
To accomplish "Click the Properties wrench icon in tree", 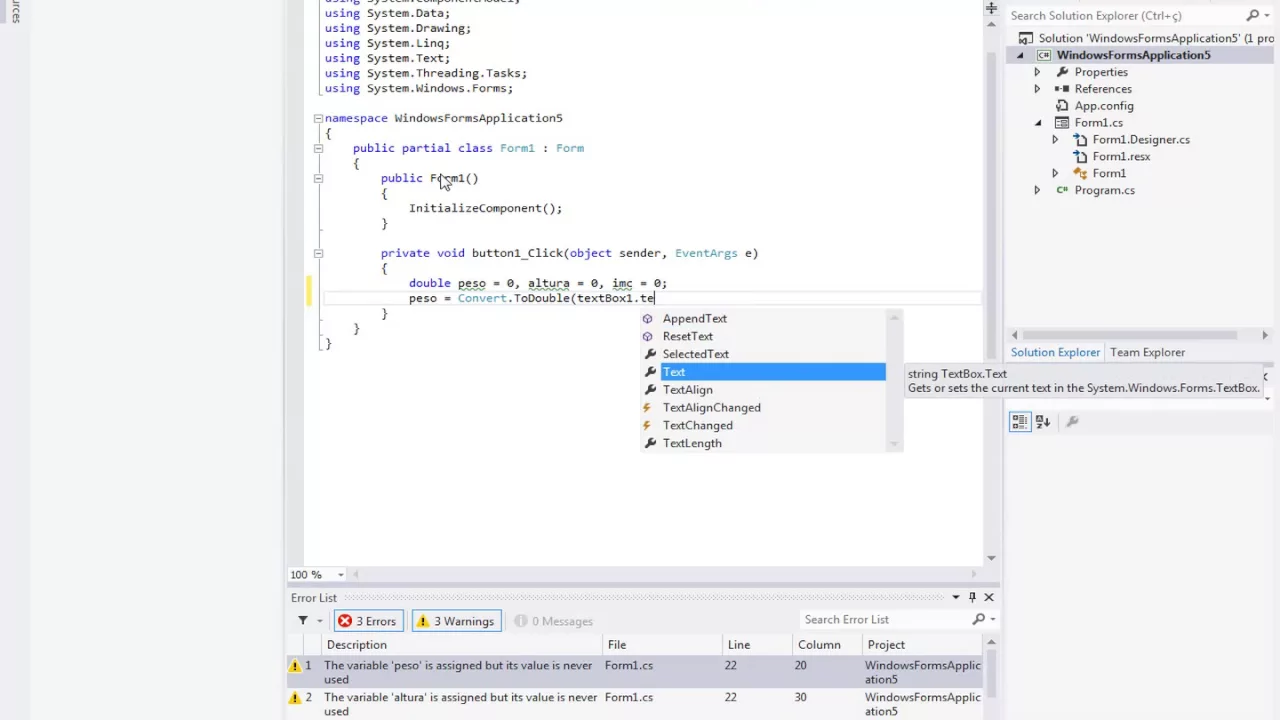I will click(1062, 72).
